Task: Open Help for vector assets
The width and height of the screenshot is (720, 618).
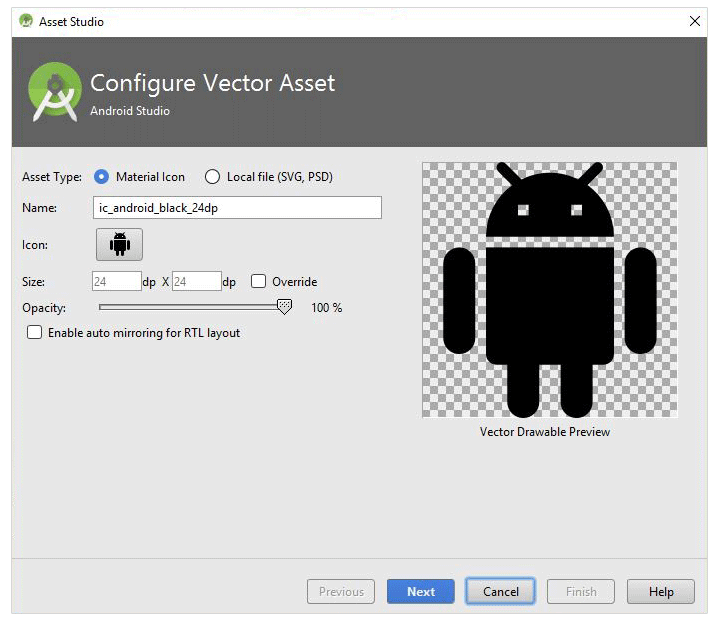Action: (661, 591)
